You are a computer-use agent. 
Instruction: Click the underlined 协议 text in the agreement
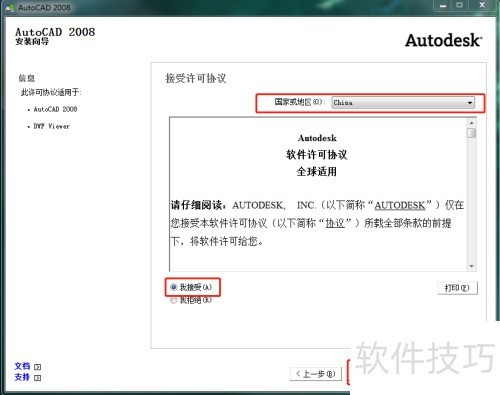tap(335, 223)
